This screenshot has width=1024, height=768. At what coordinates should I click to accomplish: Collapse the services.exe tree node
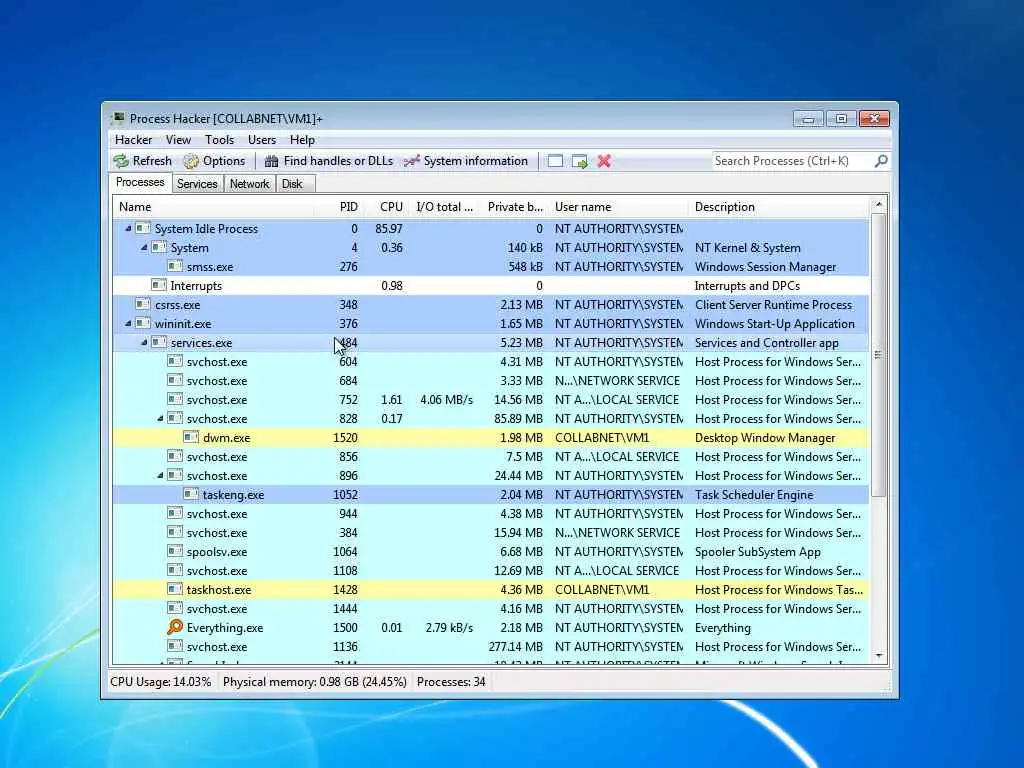click(x=144, y=342)
